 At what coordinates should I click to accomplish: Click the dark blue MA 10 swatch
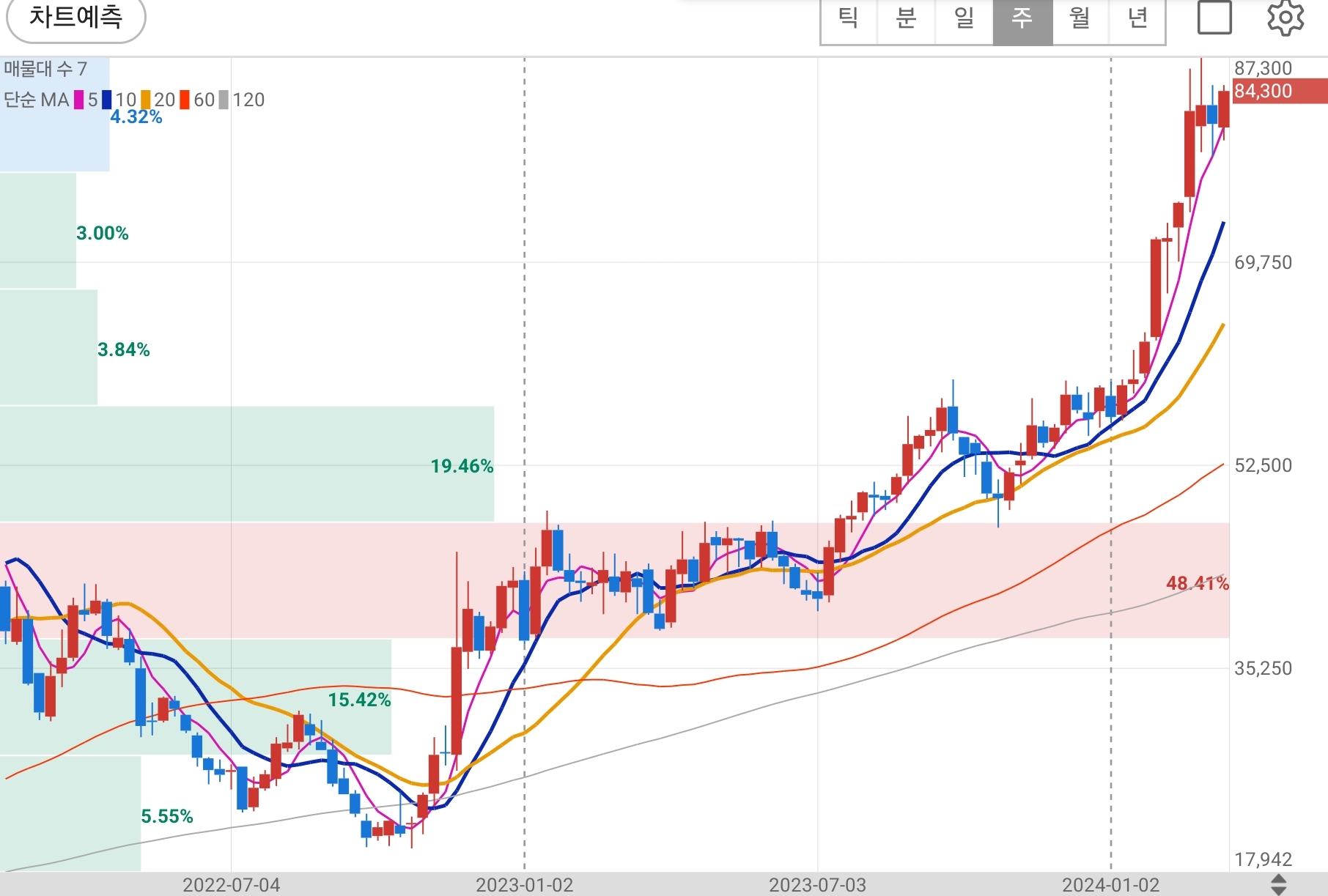[107, 100]
